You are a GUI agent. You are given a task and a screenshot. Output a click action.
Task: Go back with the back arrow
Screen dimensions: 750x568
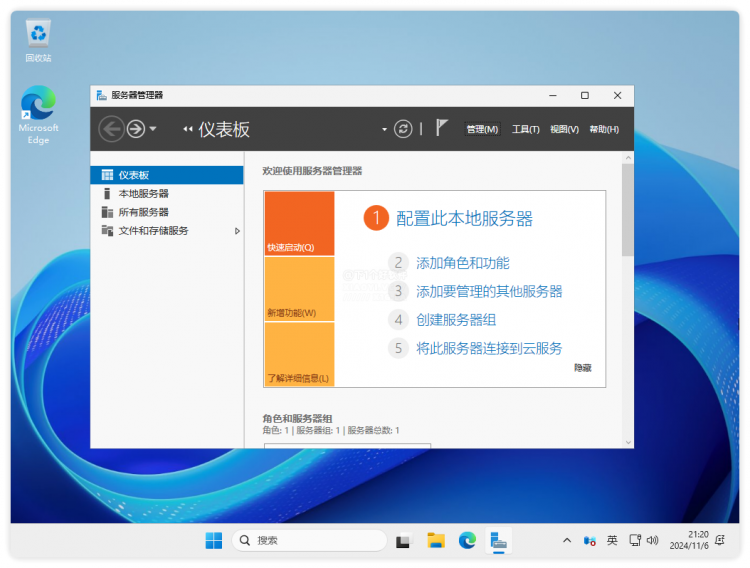click(111, 129)
